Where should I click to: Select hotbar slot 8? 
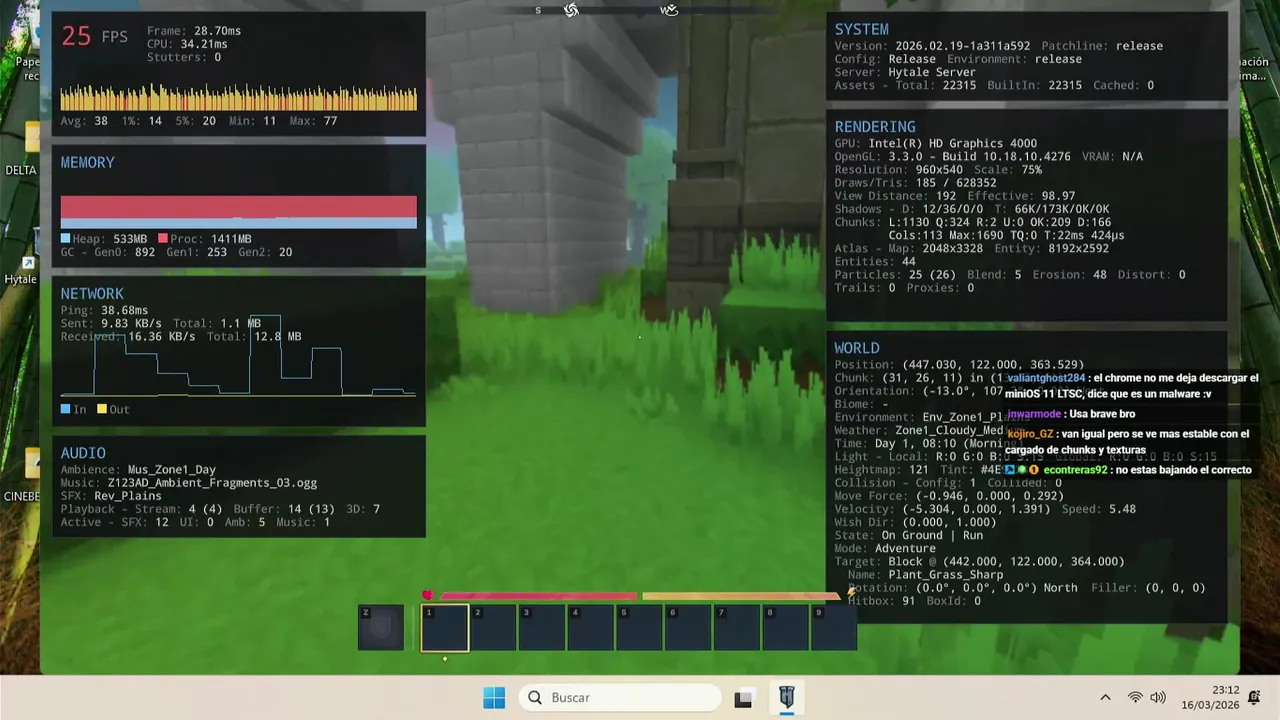(x=785, y=628)
